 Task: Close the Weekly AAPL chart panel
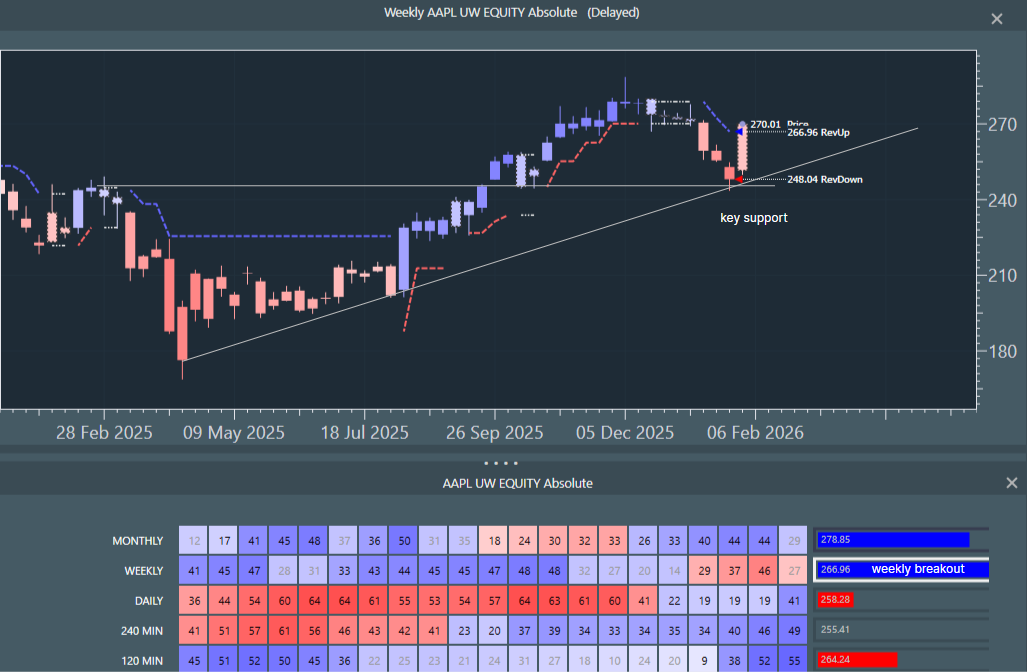pos(996,19)
